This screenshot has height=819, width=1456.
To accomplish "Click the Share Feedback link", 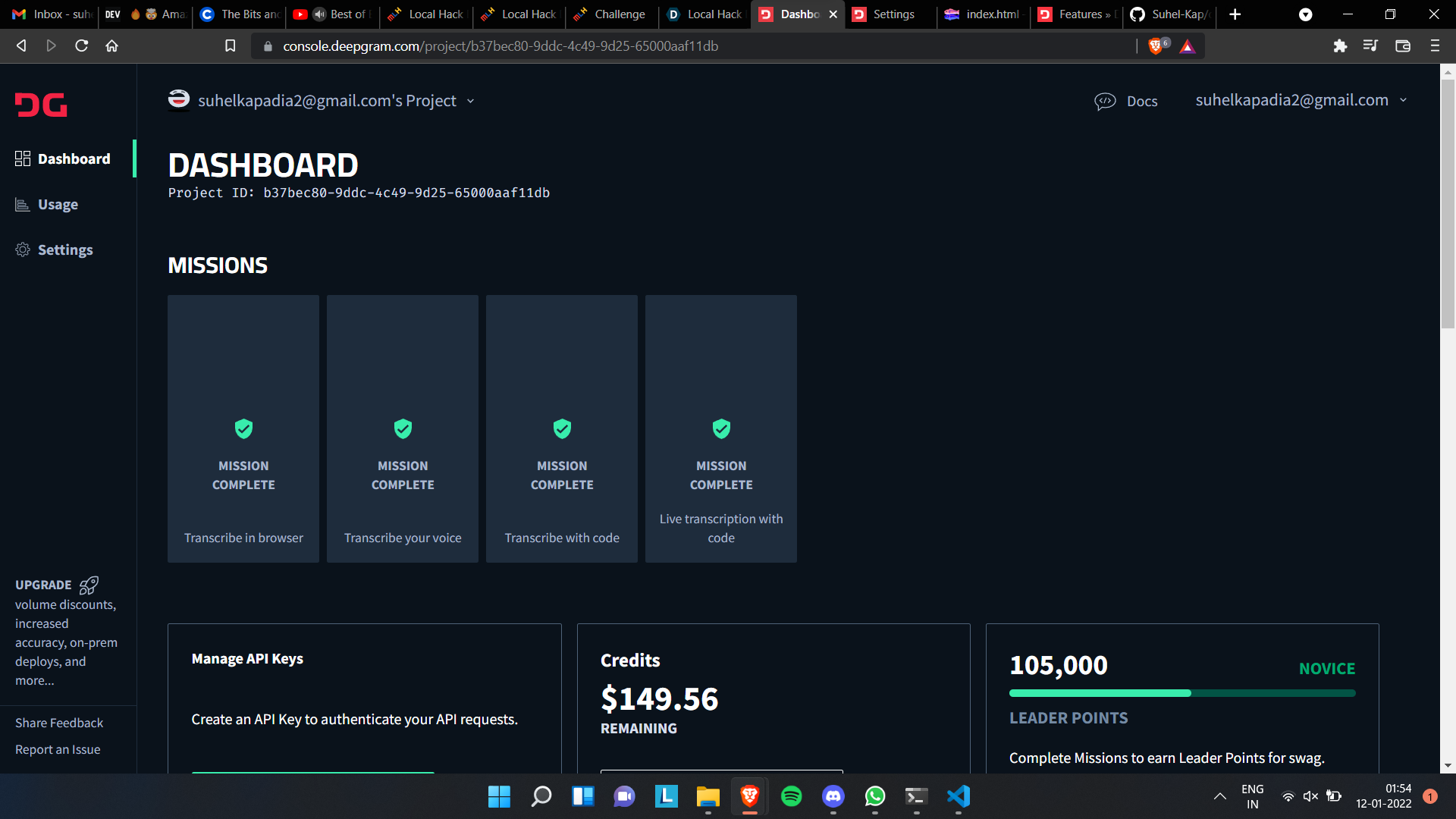I will point(59,723).
